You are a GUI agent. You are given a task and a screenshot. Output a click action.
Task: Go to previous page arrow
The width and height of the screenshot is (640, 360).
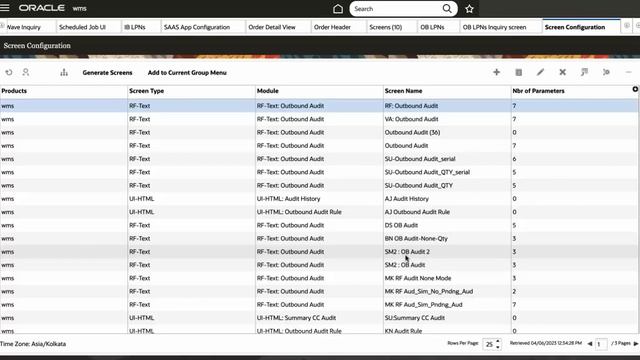point(589,344)
